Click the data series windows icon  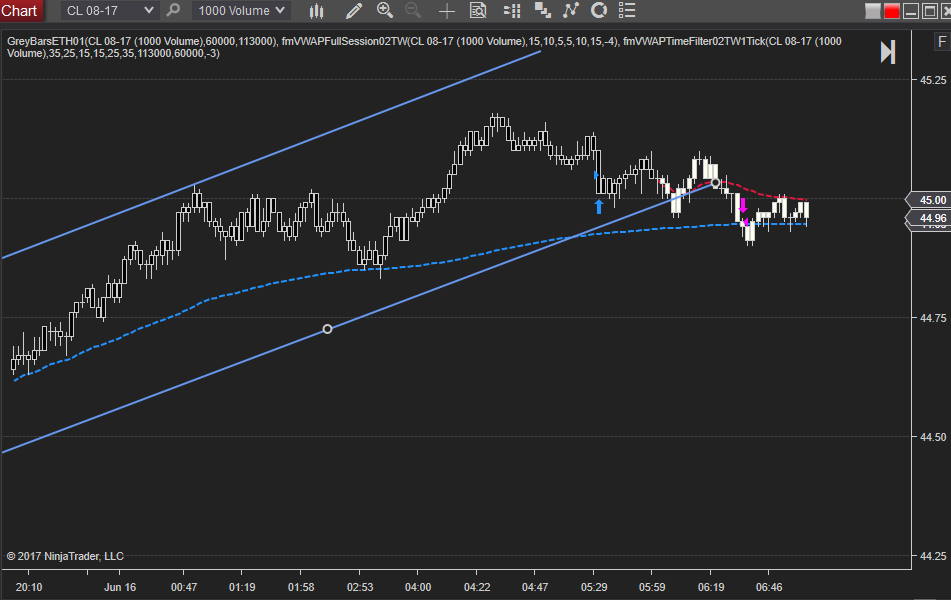click(542, 10)
